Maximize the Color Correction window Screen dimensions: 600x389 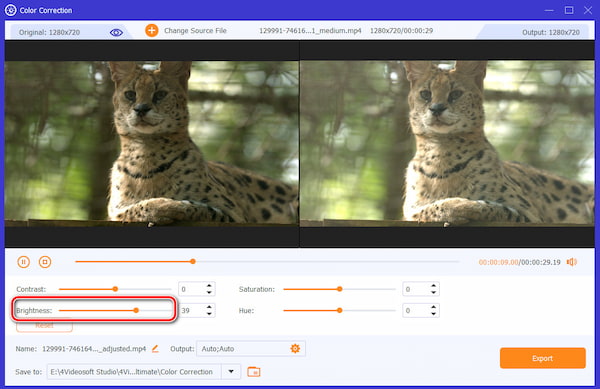[569, 10]
